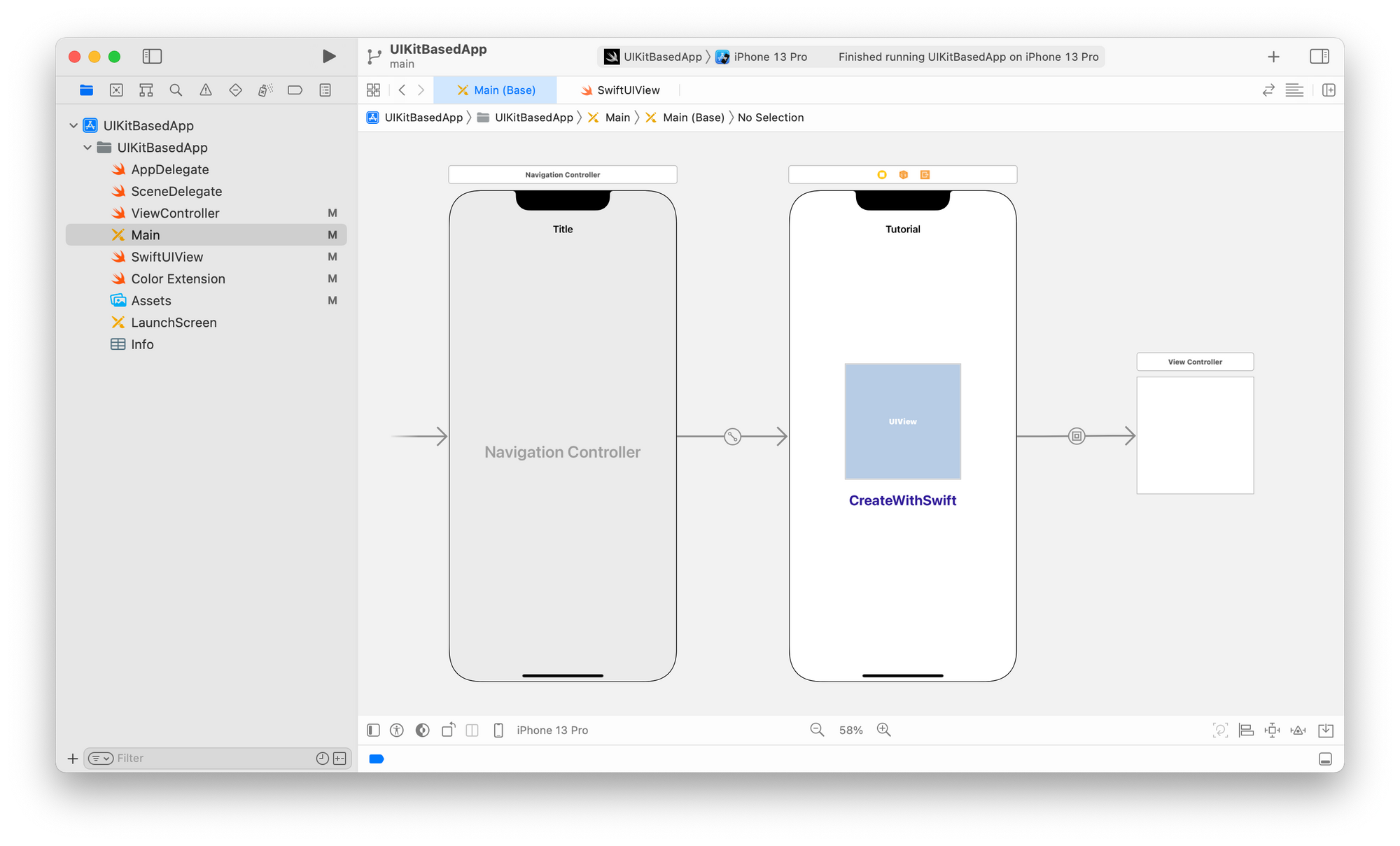Viewport: 1400px width, 846px height.
Task: Select the Main (Base) editor tab
Action: point(497,90)
